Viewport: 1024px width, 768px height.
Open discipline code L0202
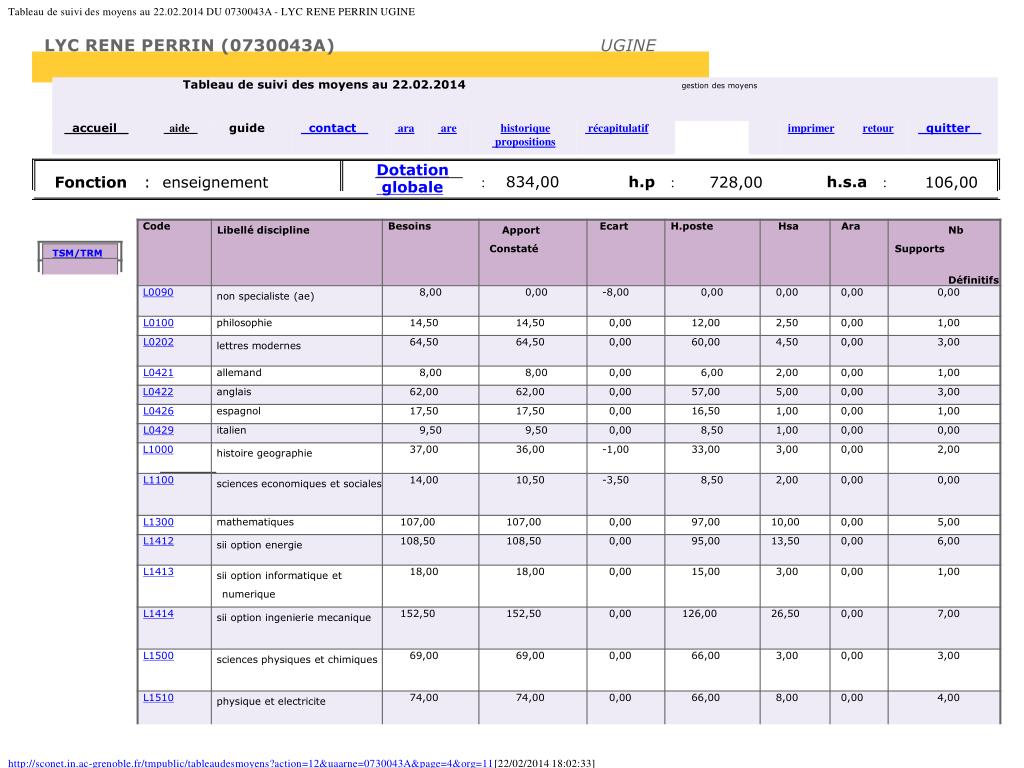[158, 342]
